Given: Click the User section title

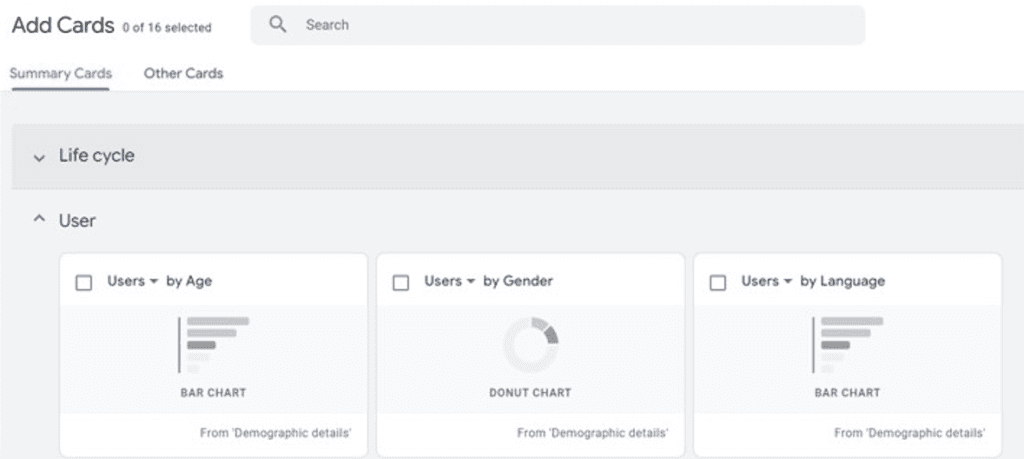Looking at the screenshot, I should [x=77, y=221].
